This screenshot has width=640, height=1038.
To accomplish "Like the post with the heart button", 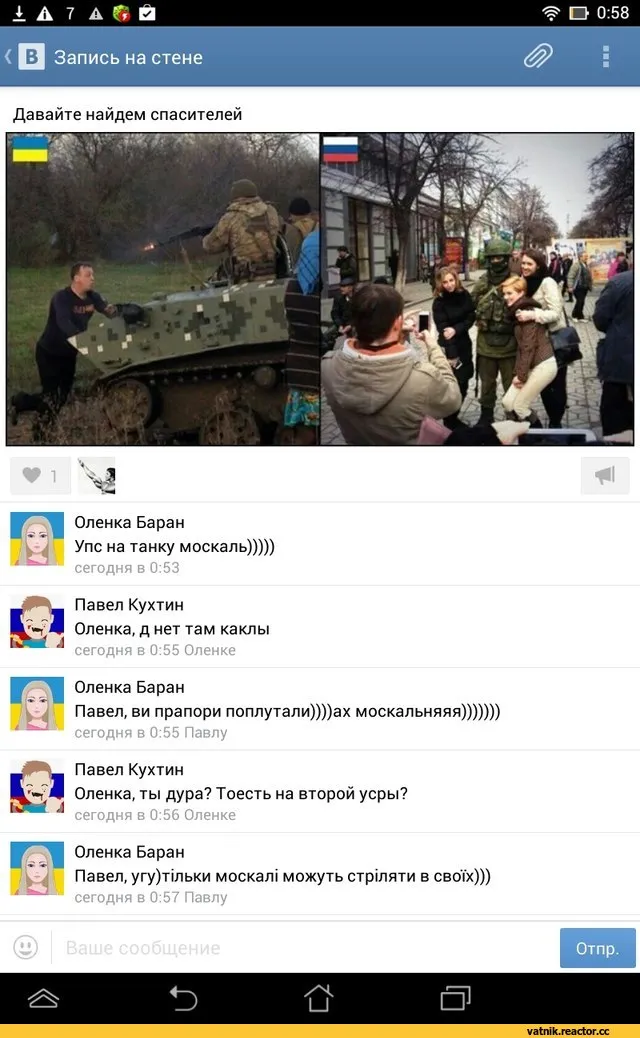I will coord(40,475).
